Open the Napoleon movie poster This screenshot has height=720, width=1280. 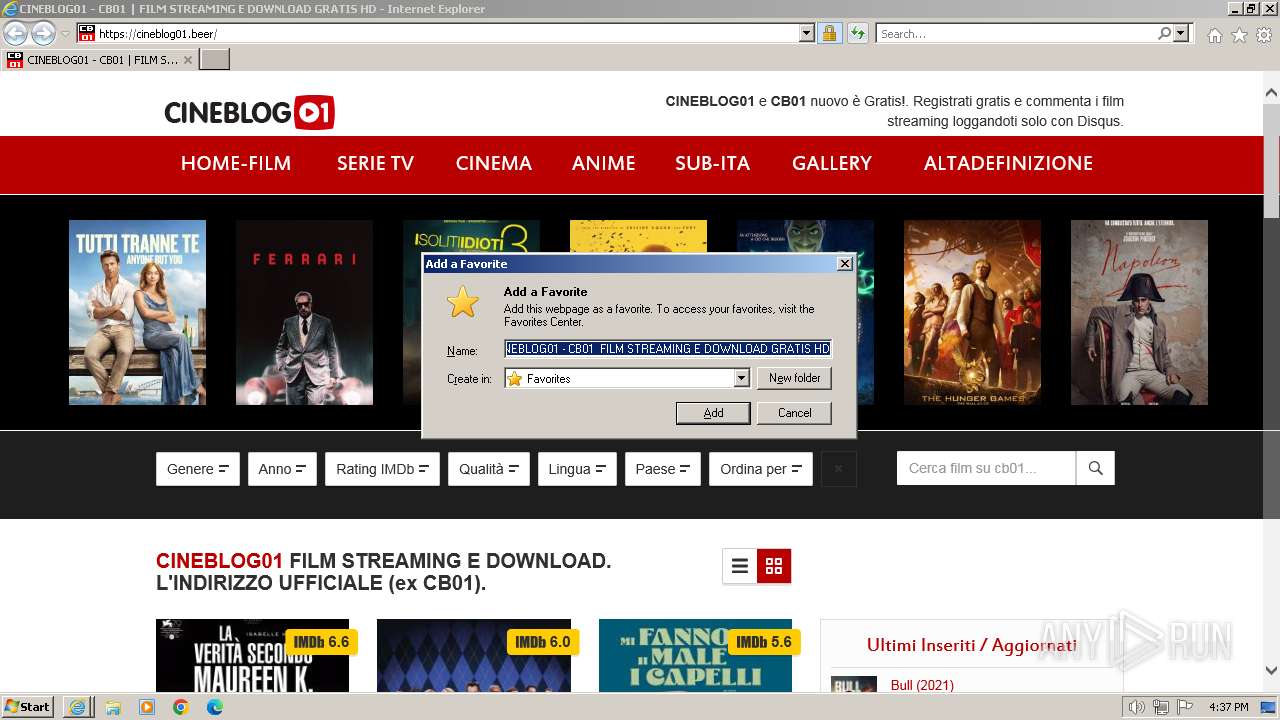coord(1139,312)
